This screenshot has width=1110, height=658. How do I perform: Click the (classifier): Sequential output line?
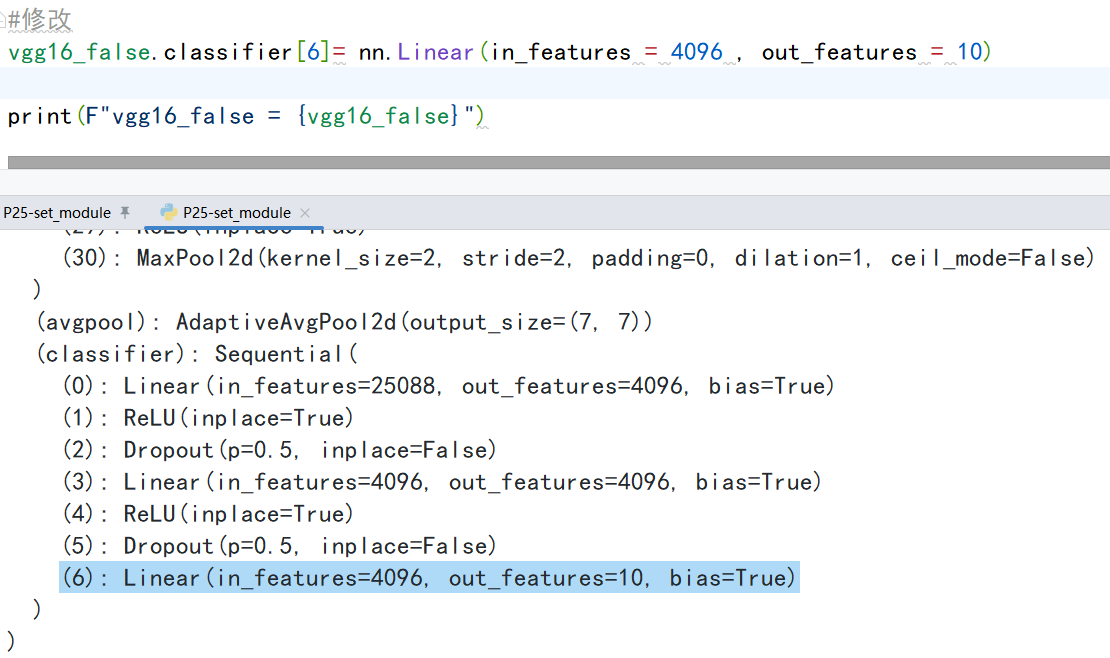coord(197,354)
